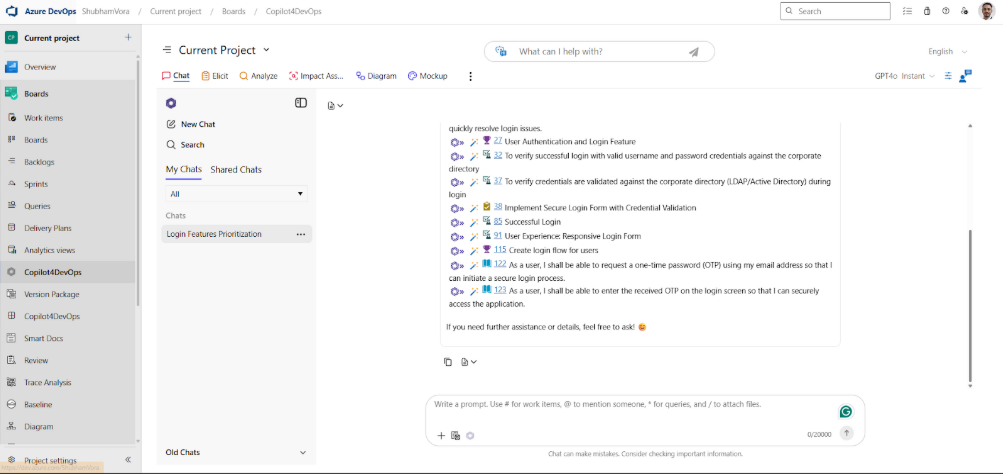Click the plus icon below the prompt
Screen dimensions: 1006x475
(x=441, y=435)
